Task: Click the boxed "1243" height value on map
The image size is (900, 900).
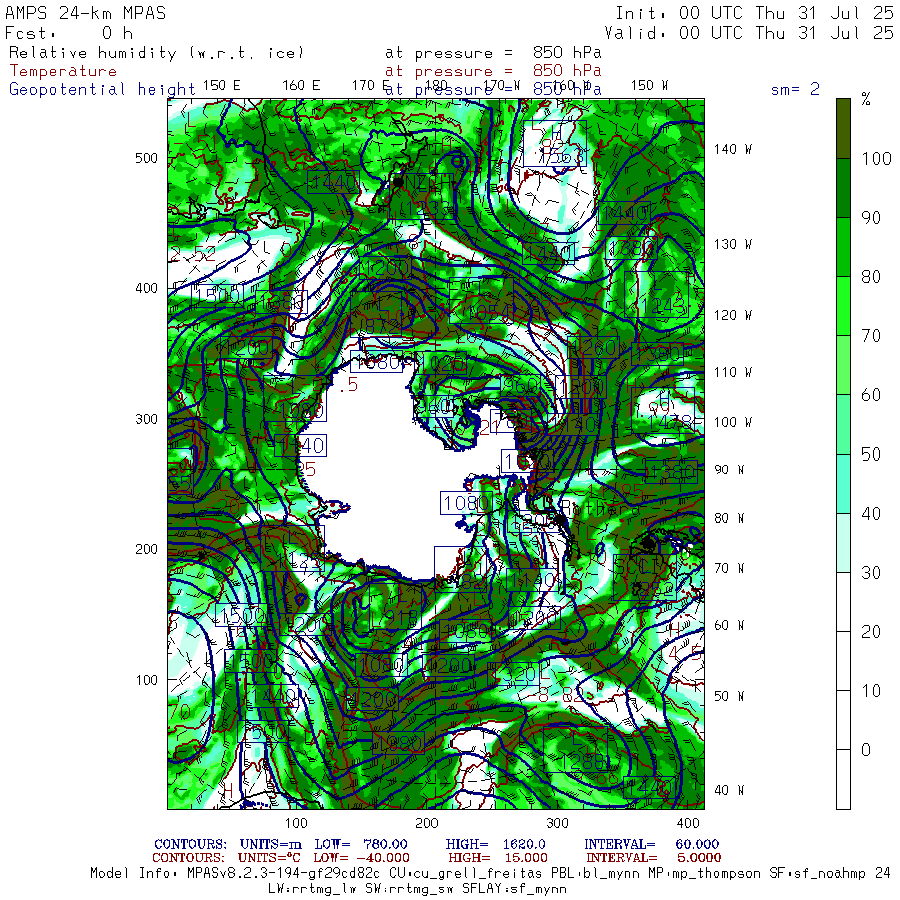Action: tap(664, 305)
